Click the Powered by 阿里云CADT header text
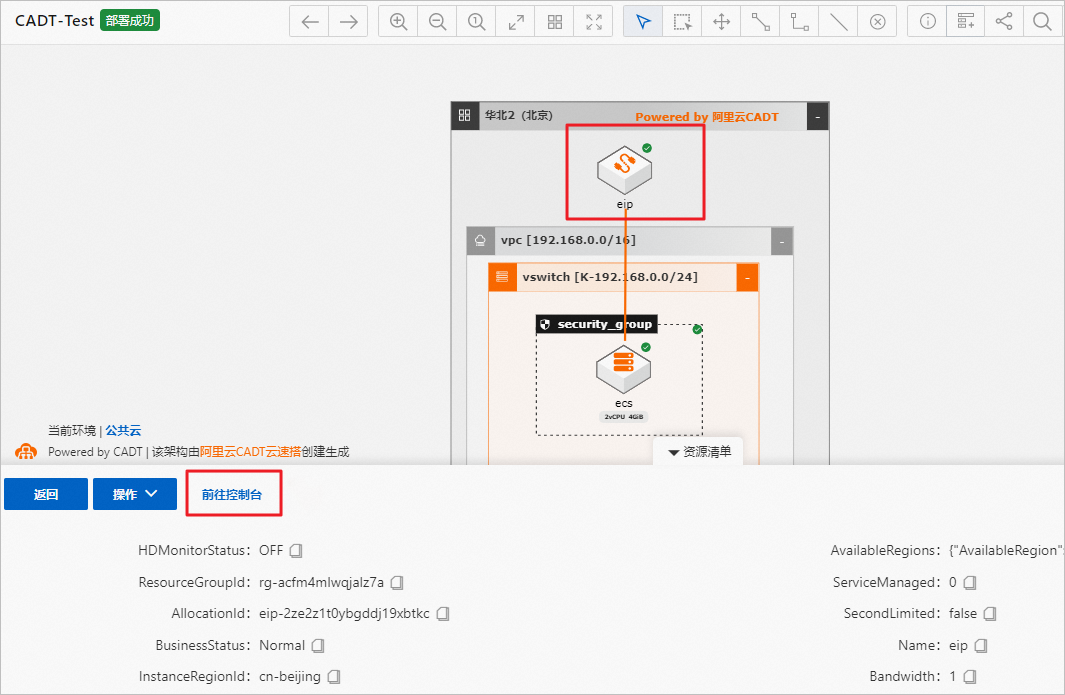Viewport: 1065px width, 695px height. coord(706,117)
